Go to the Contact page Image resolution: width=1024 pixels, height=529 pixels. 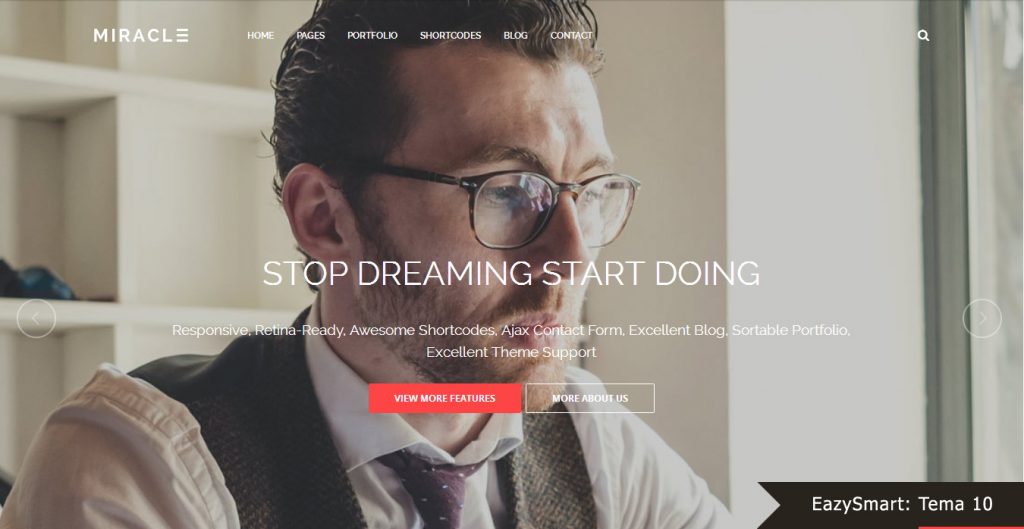point(571,35)
